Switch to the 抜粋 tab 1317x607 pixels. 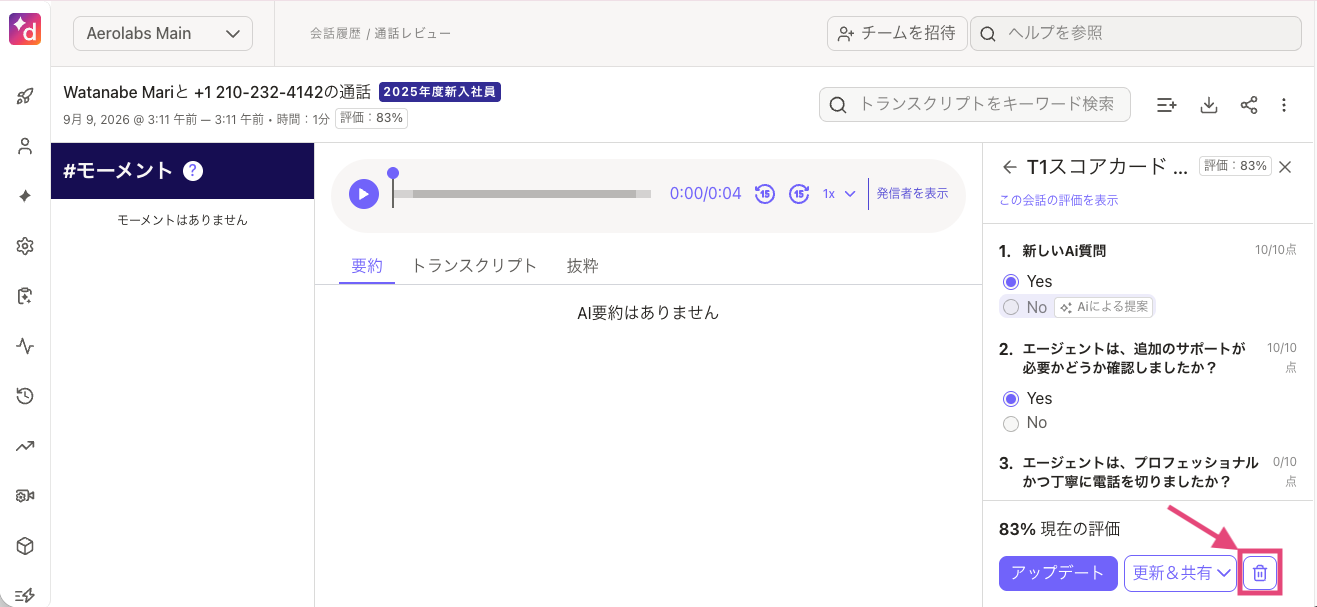pyautogui.click(x=582, y=266)
